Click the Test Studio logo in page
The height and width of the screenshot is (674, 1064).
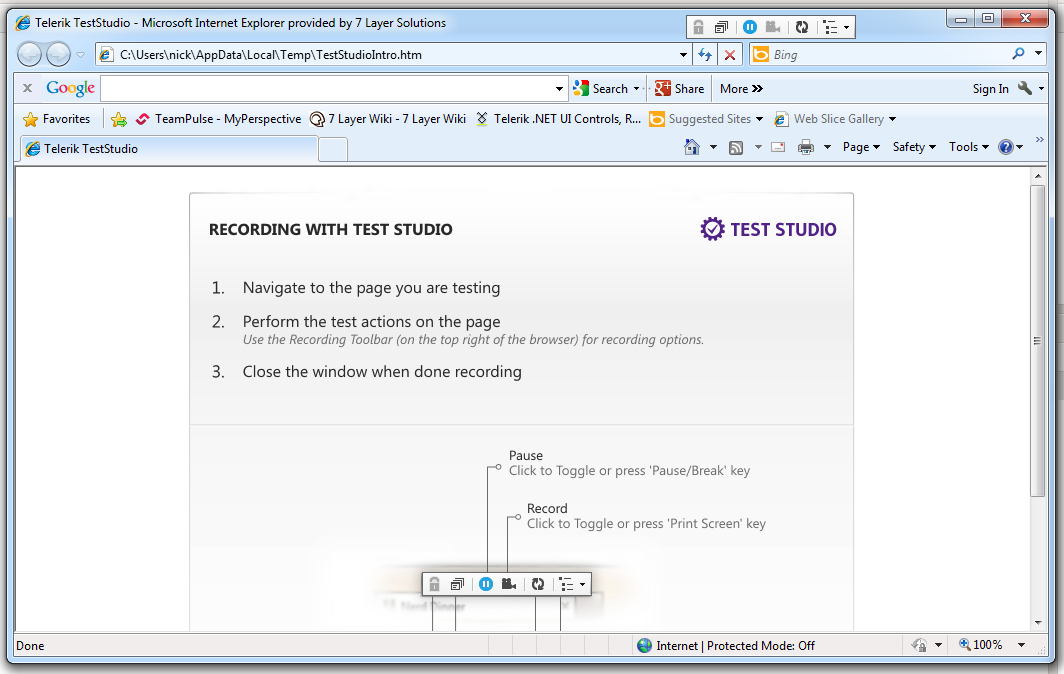(768, 229)
